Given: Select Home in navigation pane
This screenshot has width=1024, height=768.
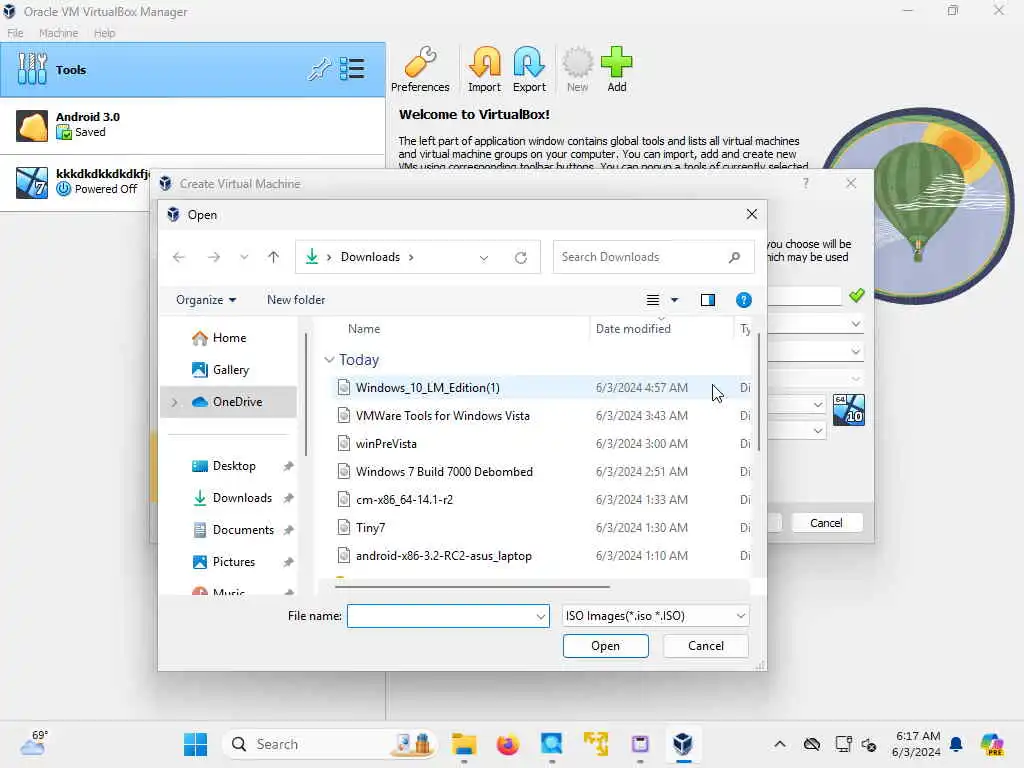Looking at the screenshot, I should [229, 338].
